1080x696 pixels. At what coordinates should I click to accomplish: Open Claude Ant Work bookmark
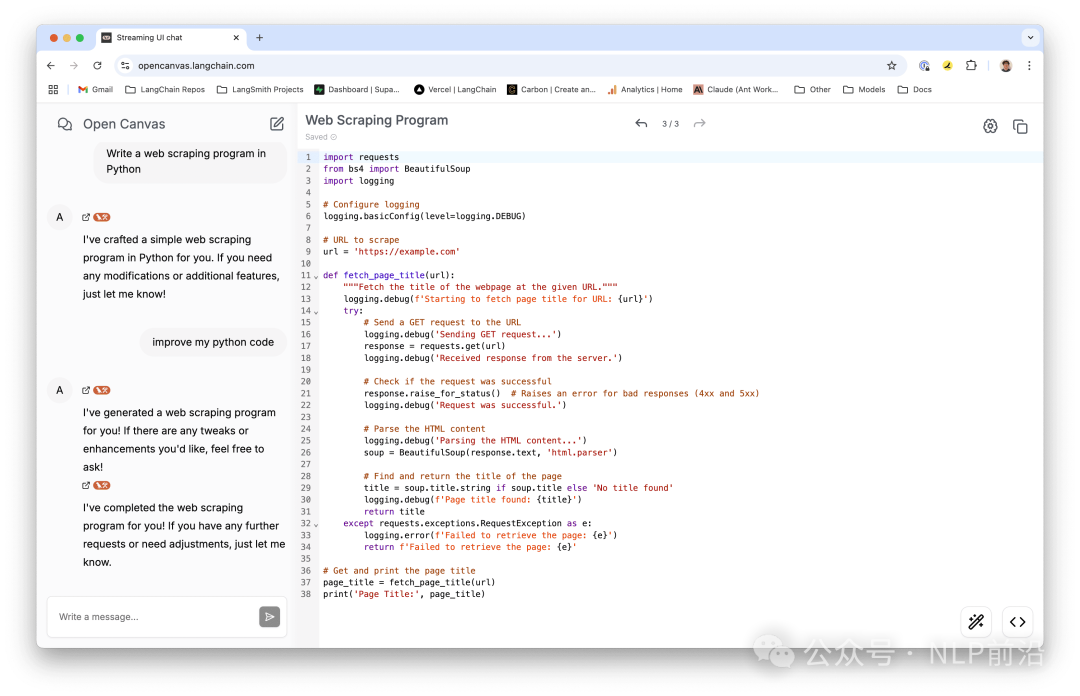(736, 90)
